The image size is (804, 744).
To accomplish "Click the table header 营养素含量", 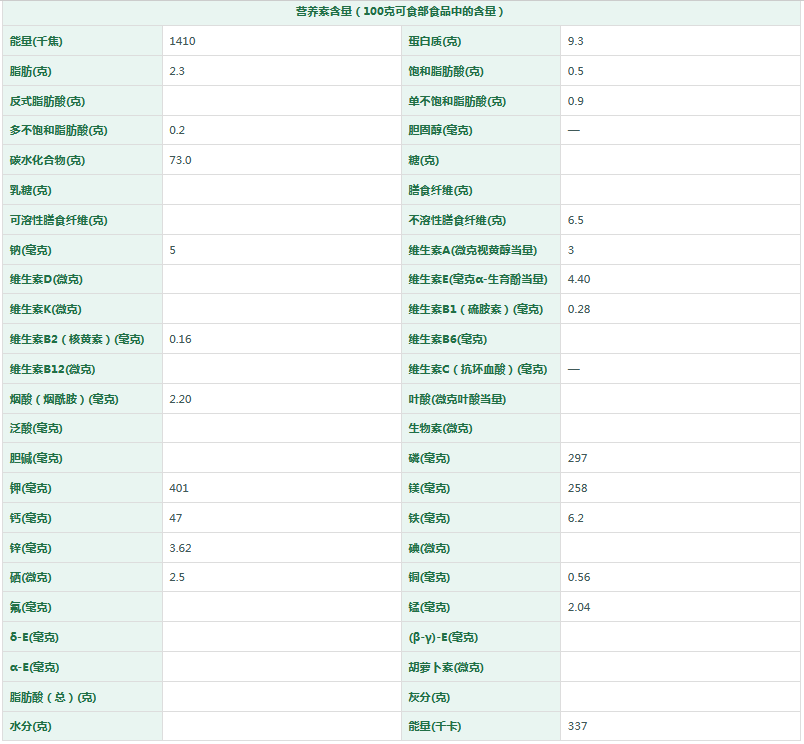I will coord(400,12).
